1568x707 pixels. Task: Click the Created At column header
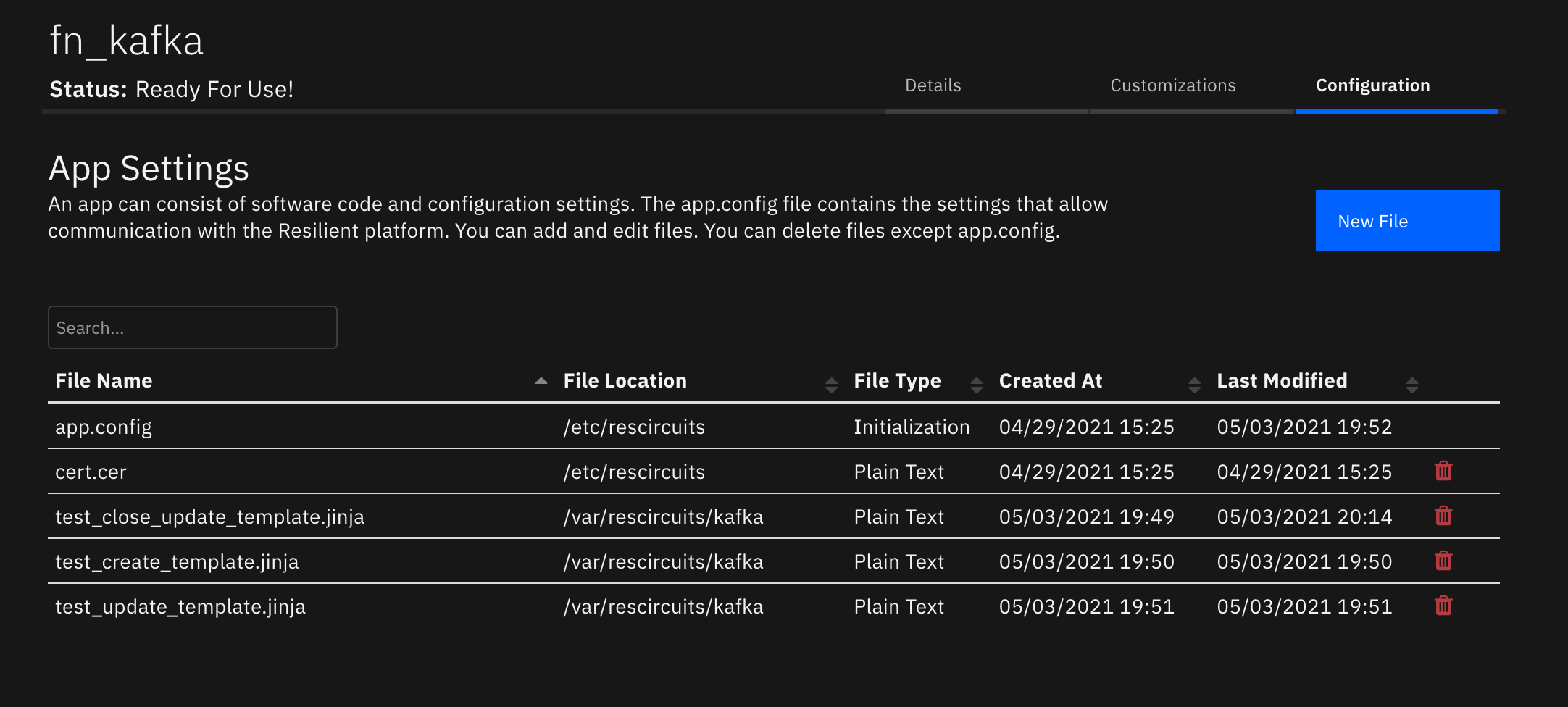pyautogui.click(x=1050, y=381)
